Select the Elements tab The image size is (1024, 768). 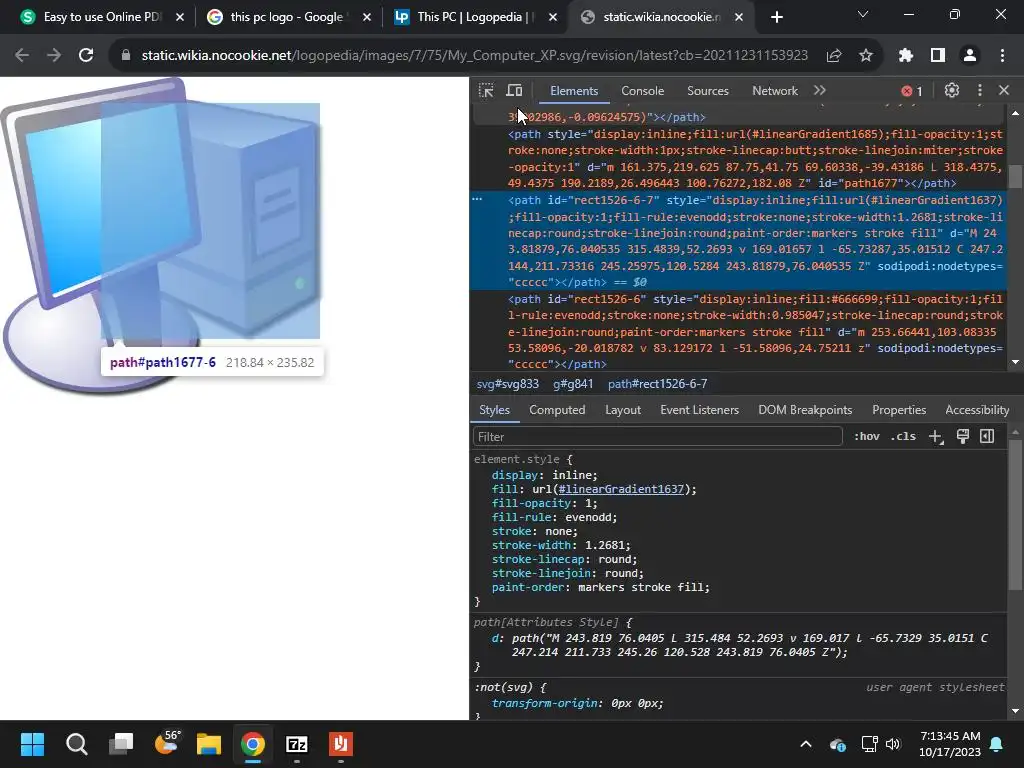coord(574,91)
